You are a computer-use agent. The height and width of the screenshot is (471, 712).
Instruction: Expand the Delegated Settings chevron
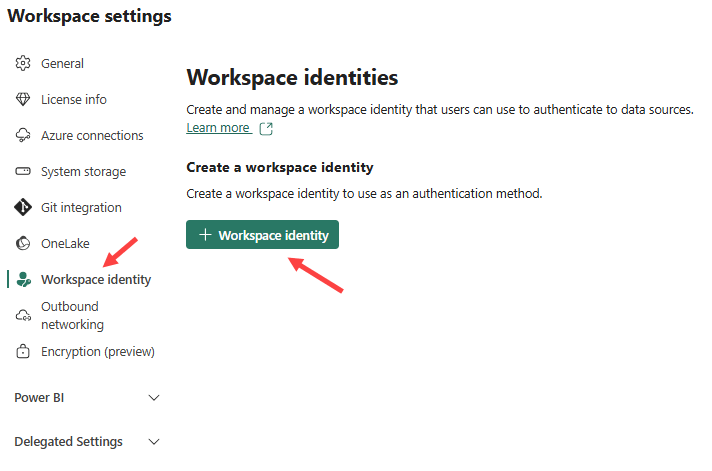click(154, 441)
